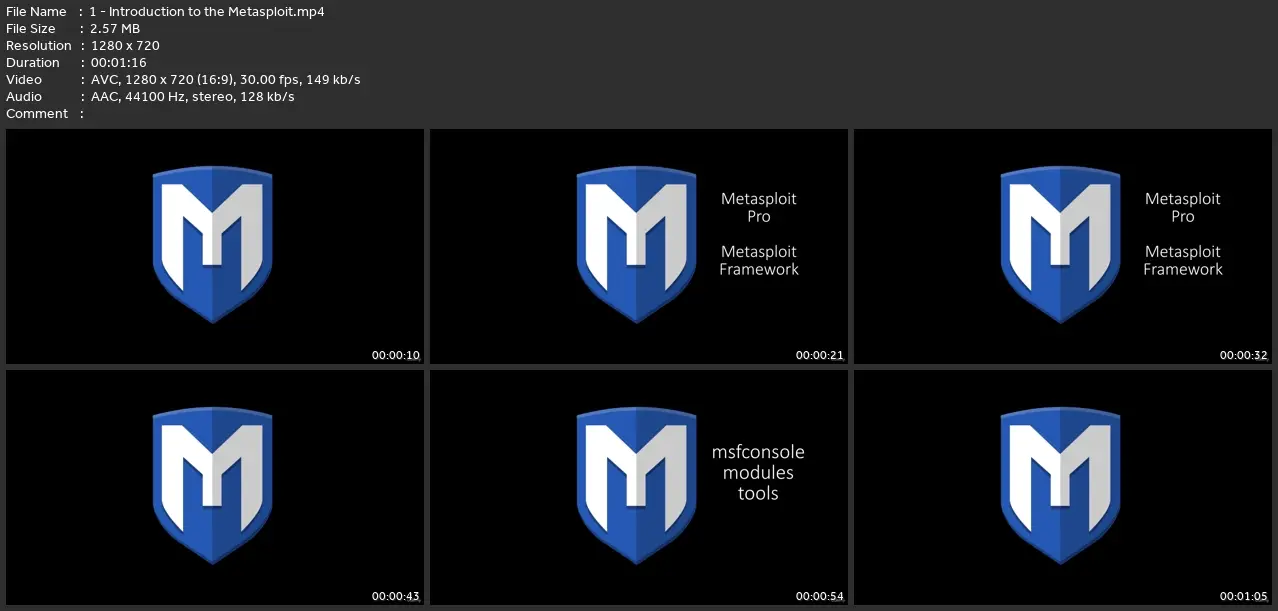Click the 'msfconsole modules tools' text
Viewport: 1278px width, 611px height.
pyautogui.click(x=758, y=473)
